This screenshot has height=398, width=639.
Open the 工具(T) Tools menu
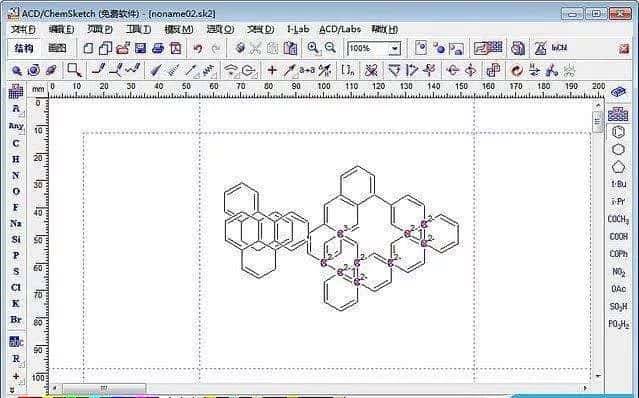click(x=138, y=29)
